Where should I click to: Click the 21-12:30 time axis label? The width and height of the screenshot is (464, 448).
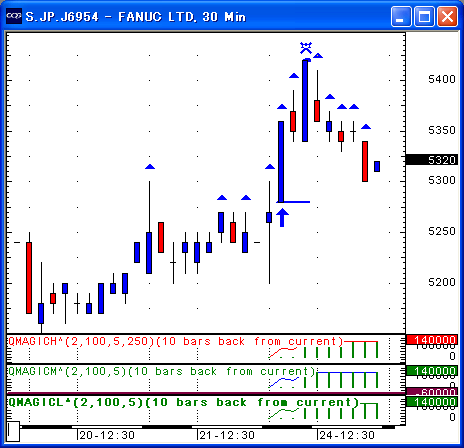click(227, 435)
